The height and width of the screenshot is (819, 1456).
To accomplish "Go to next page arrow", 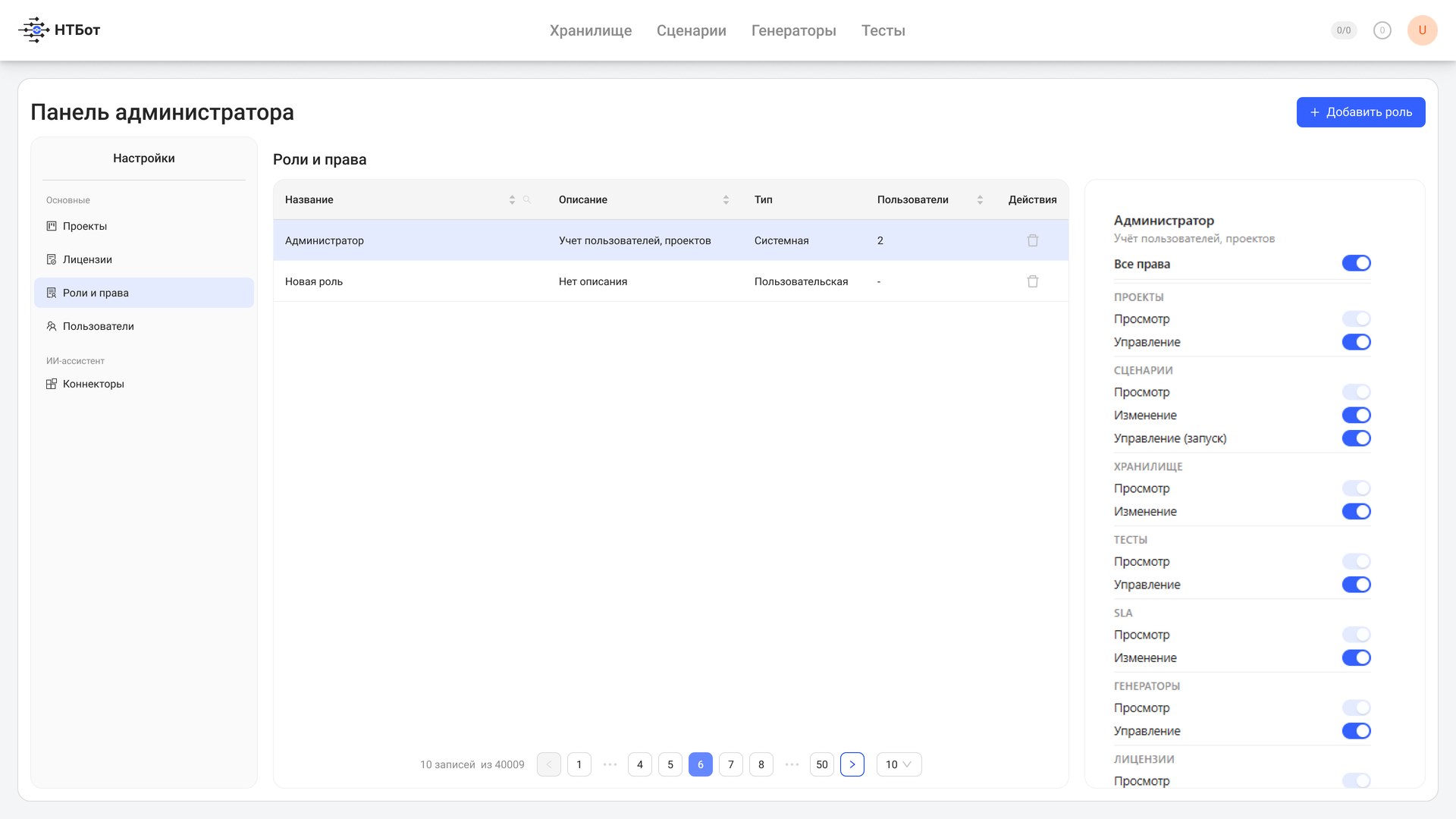I will pos(852,764).
